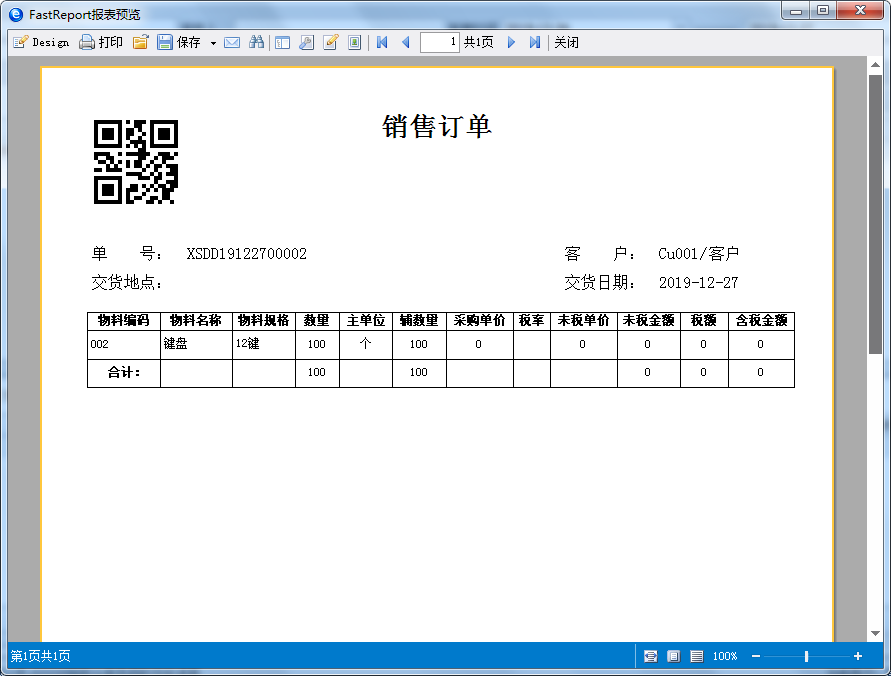Screen dimensions: 891x676
Task: Click the 合计 totals row label
Action: (124, 373)
